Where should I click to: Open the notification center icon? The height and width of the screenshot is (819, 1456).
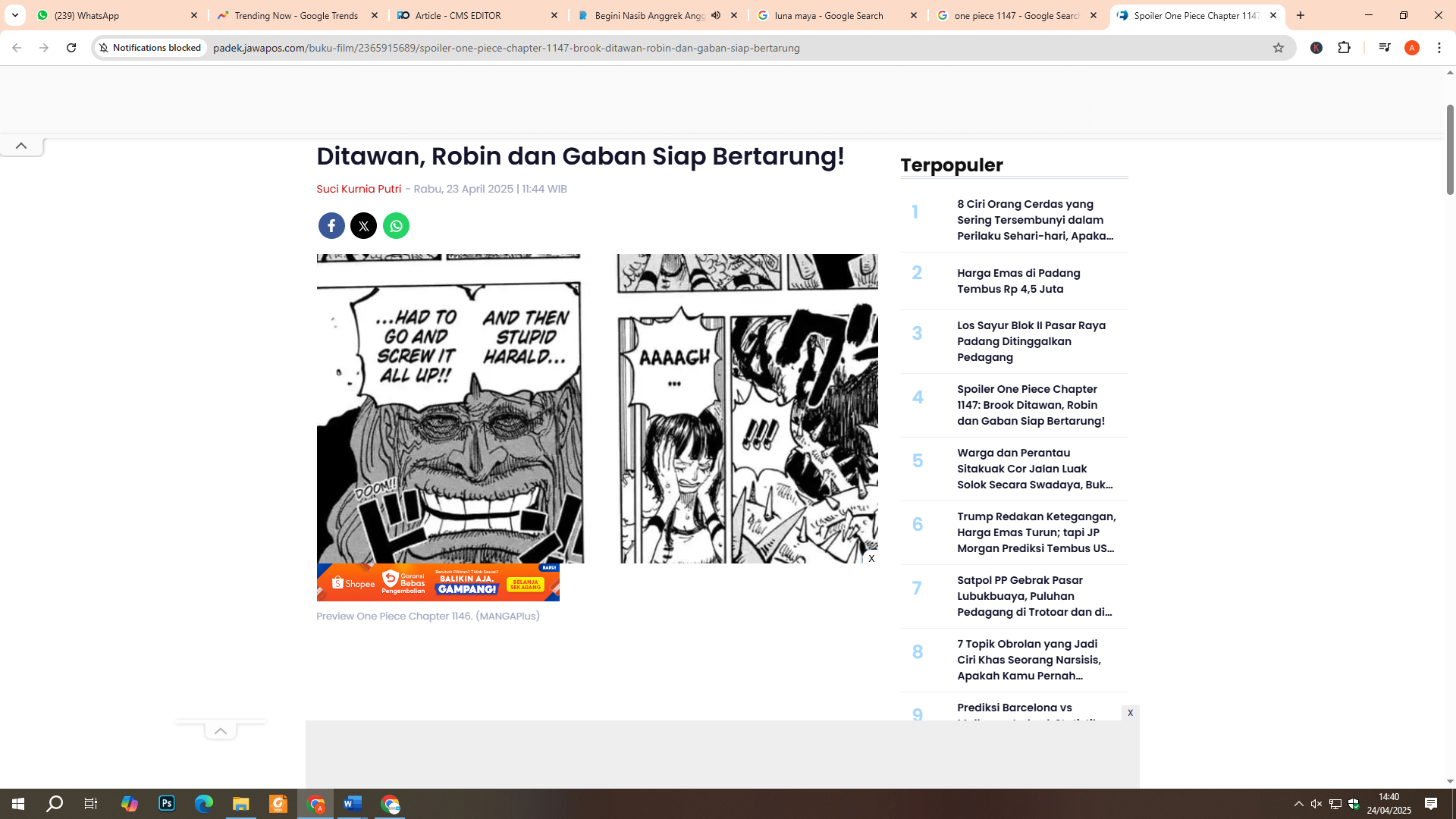[x=1431, y=804]
